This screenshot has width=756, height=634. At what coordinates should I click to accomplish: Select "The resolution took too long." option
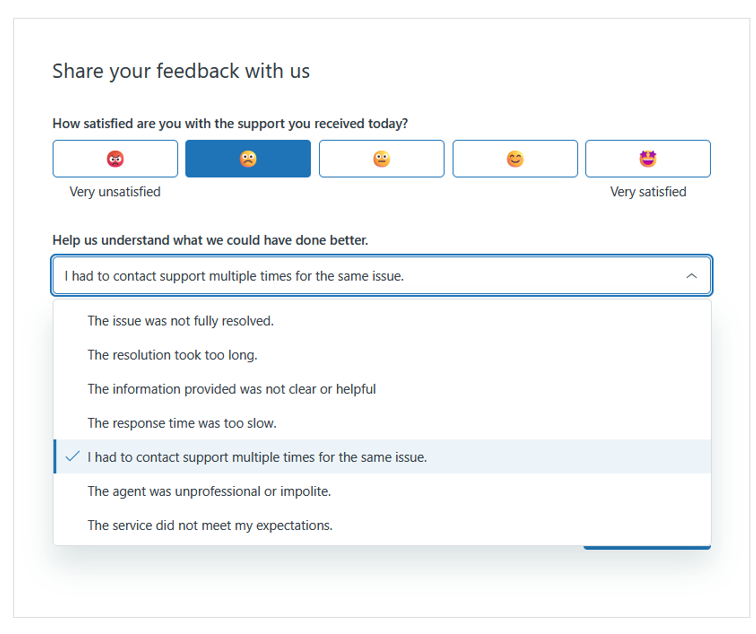173,355
